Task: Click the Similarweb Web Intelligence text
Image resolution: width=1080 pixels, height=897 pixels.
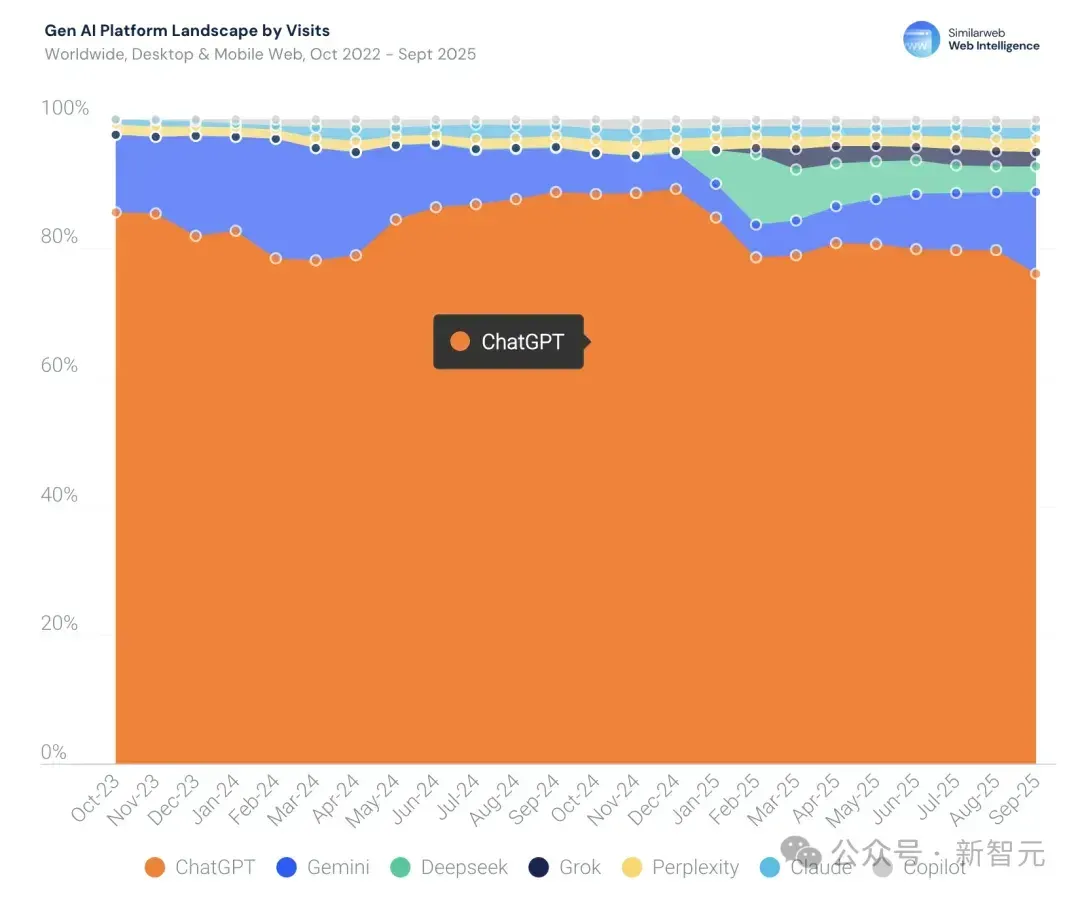Action: 993,39
